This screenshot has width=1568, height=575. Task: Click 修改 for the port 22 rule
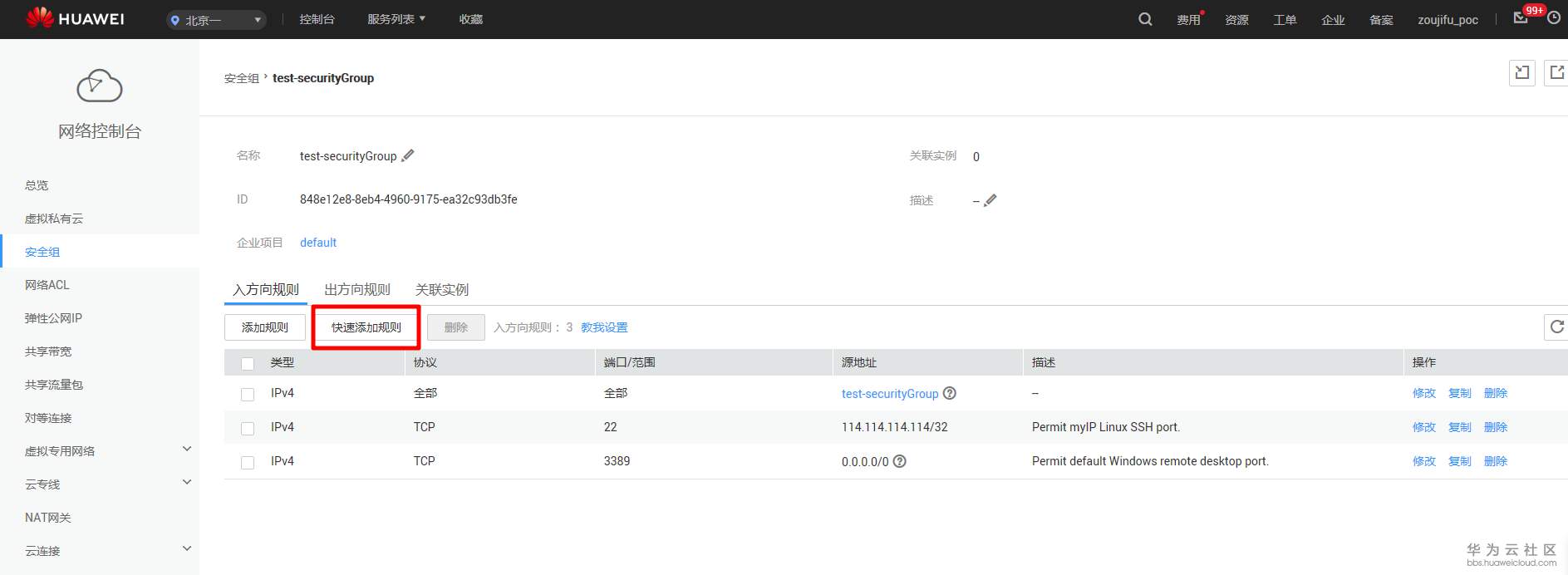coord(1424,427)
